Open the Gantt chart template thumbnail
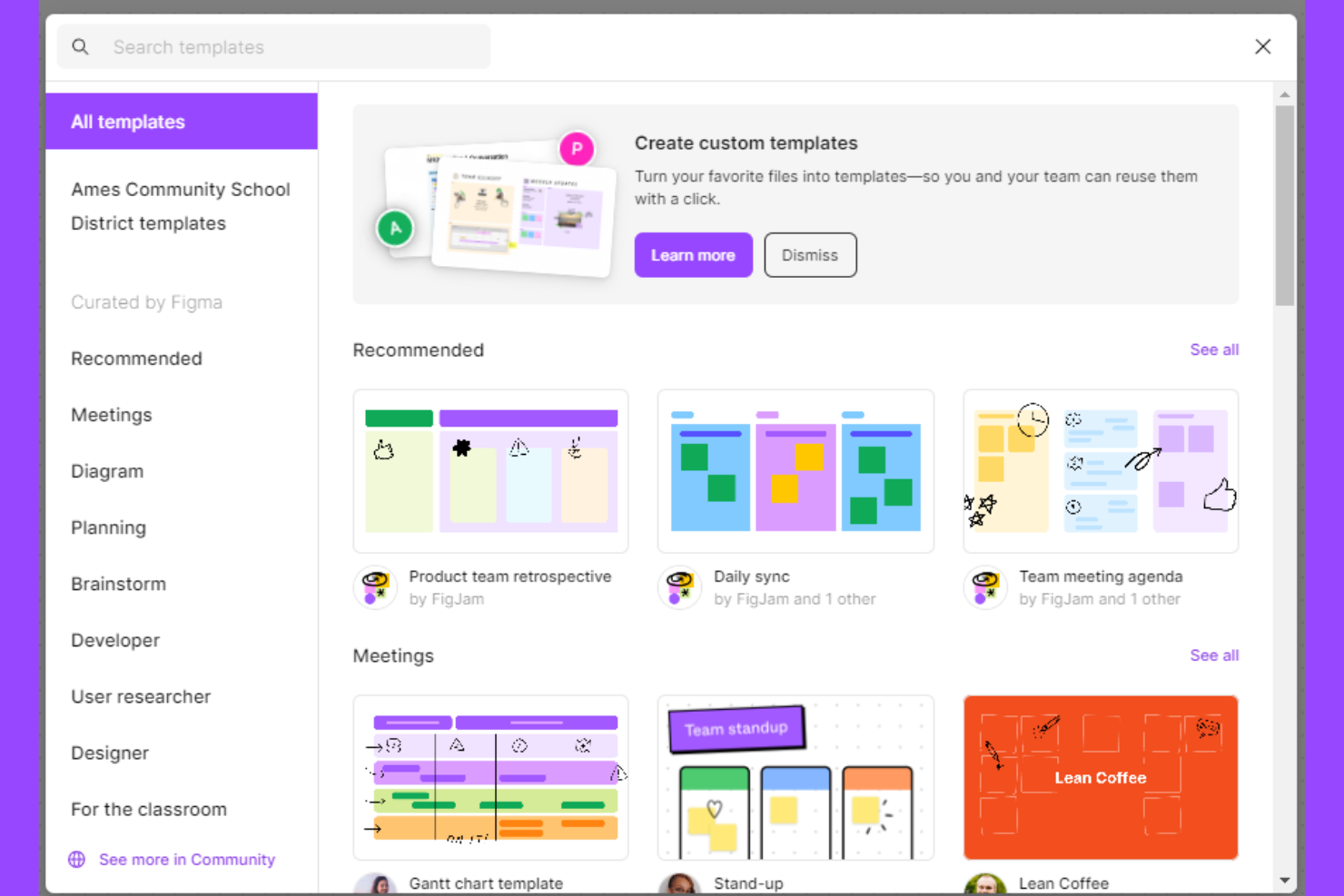 [490, 777]
